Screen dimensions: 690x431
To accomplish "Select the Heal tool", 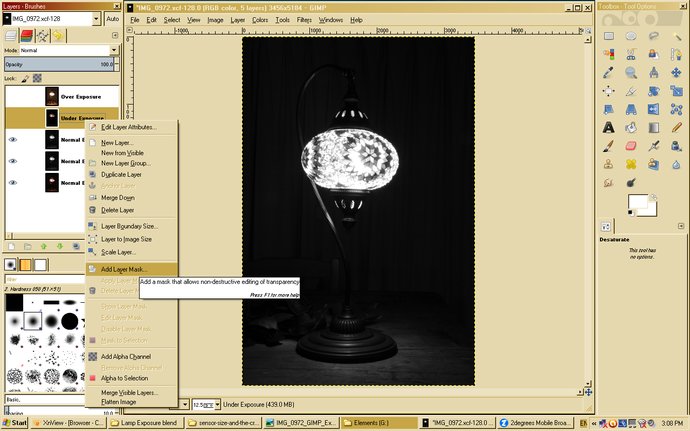I will (631, 164).
